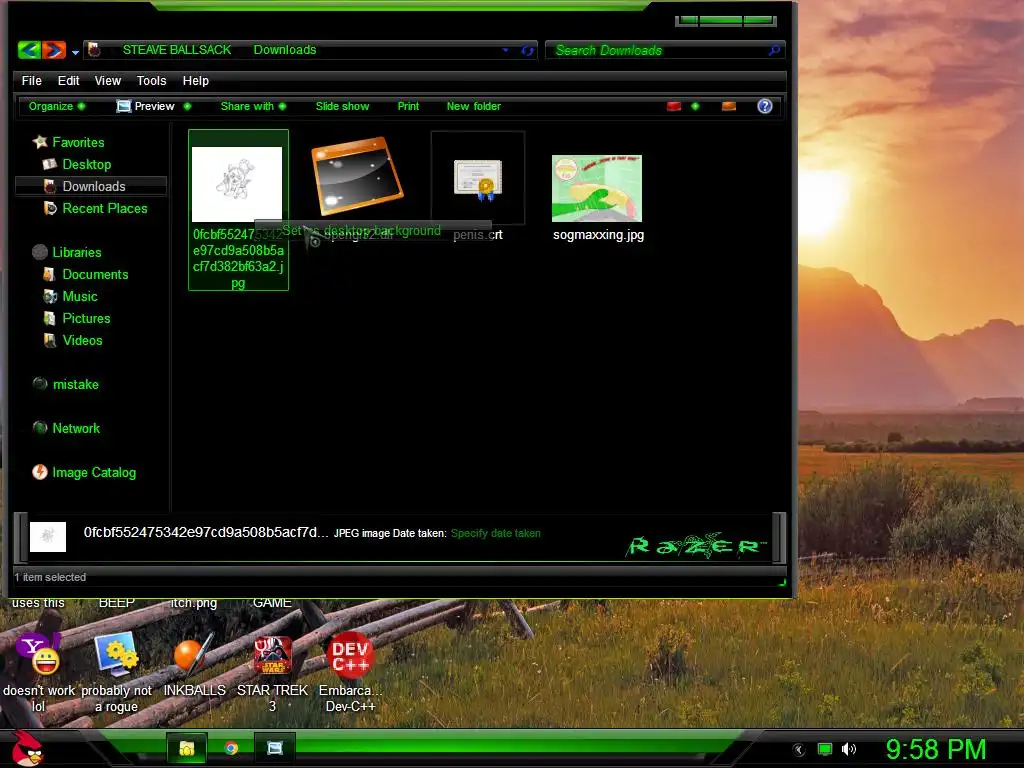Viewport: 1024px width, 768px height.
Task: Open the STAR TREK 3 desktop icon
Action: 272,655
